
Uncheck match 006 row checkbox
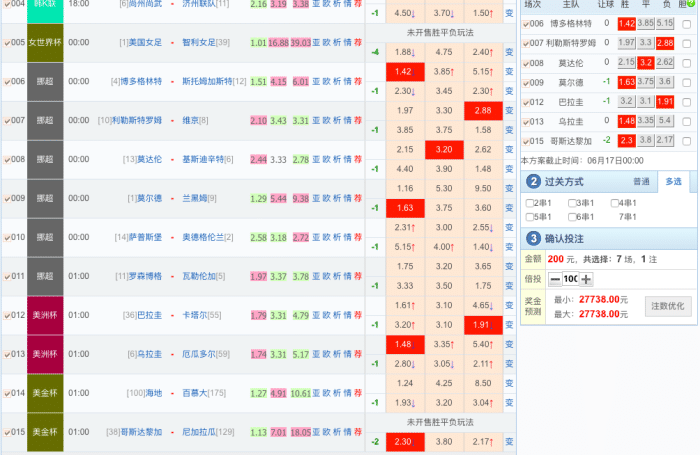[x=7, y=82]
